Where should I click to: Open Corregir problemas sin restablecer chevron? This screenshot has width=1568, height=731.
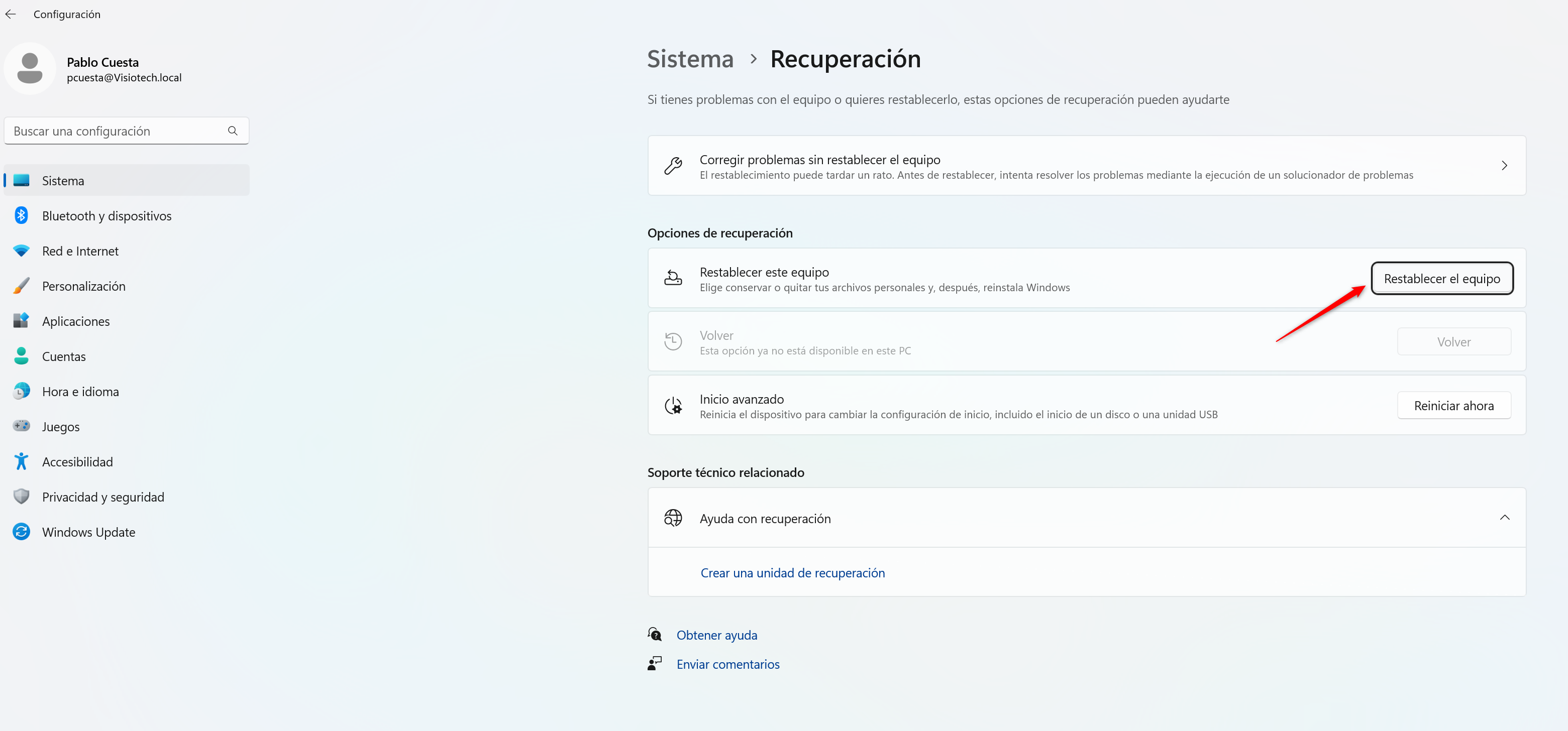[x=1504, y=165]
